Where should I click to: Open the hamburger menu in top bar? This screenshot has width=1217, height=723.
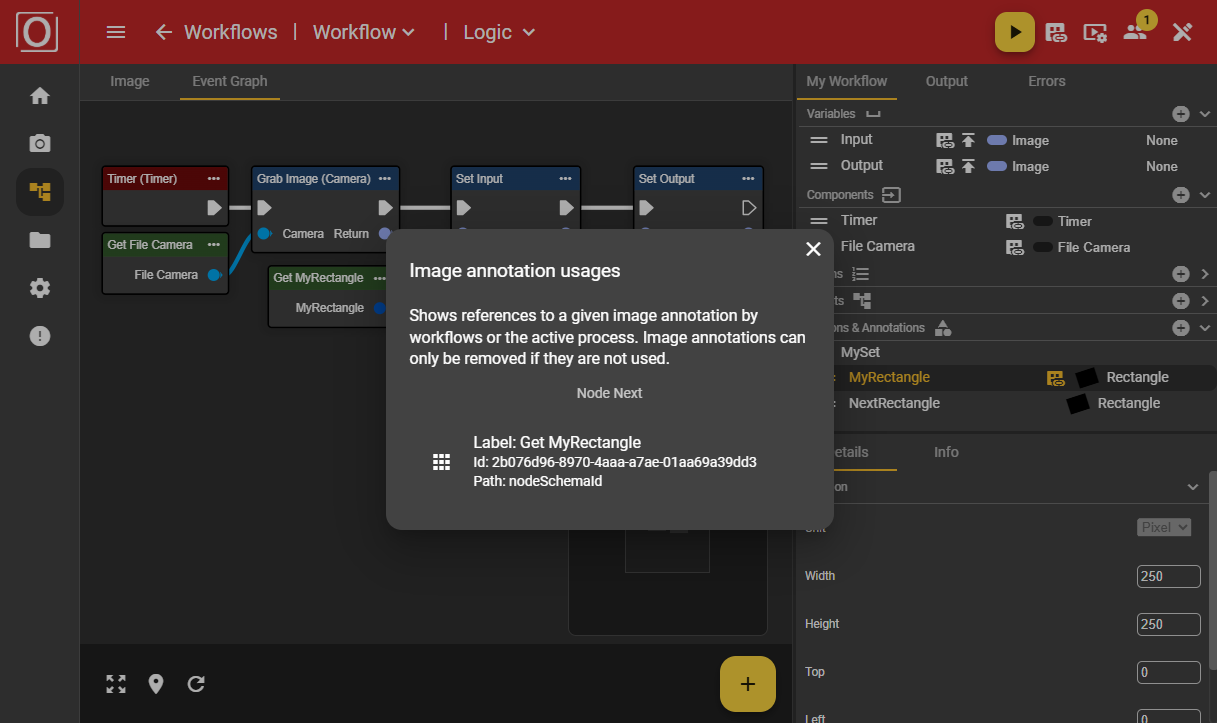[116, 32]
